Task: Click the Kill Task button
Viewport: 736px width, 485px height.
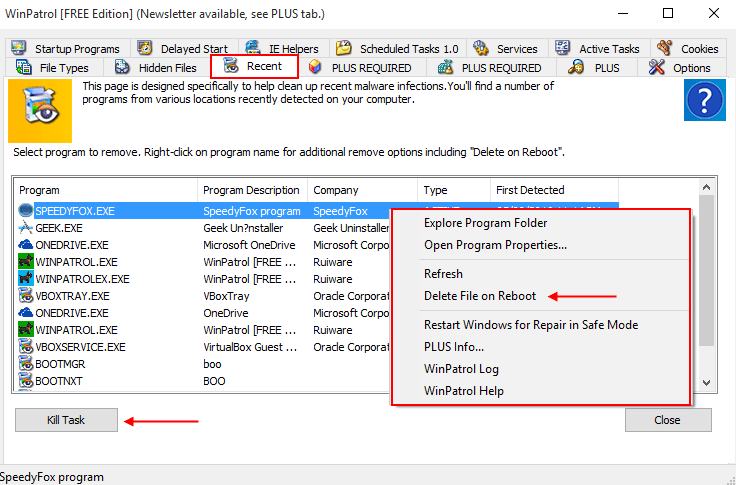Action: [x=66, y=420]
